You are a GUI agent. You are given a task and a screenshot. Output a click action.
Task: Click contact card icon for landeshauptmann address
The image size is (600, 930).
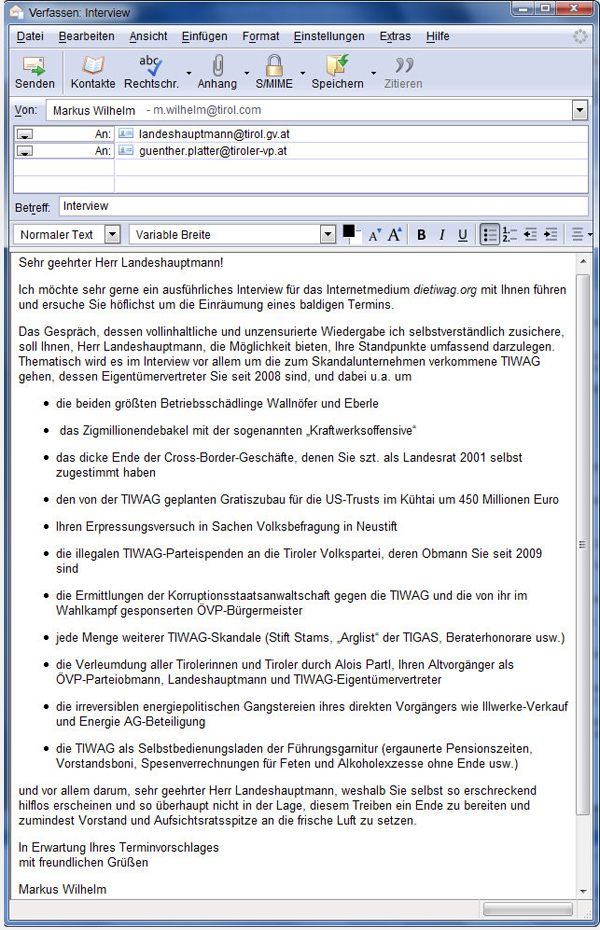[126, 134]
